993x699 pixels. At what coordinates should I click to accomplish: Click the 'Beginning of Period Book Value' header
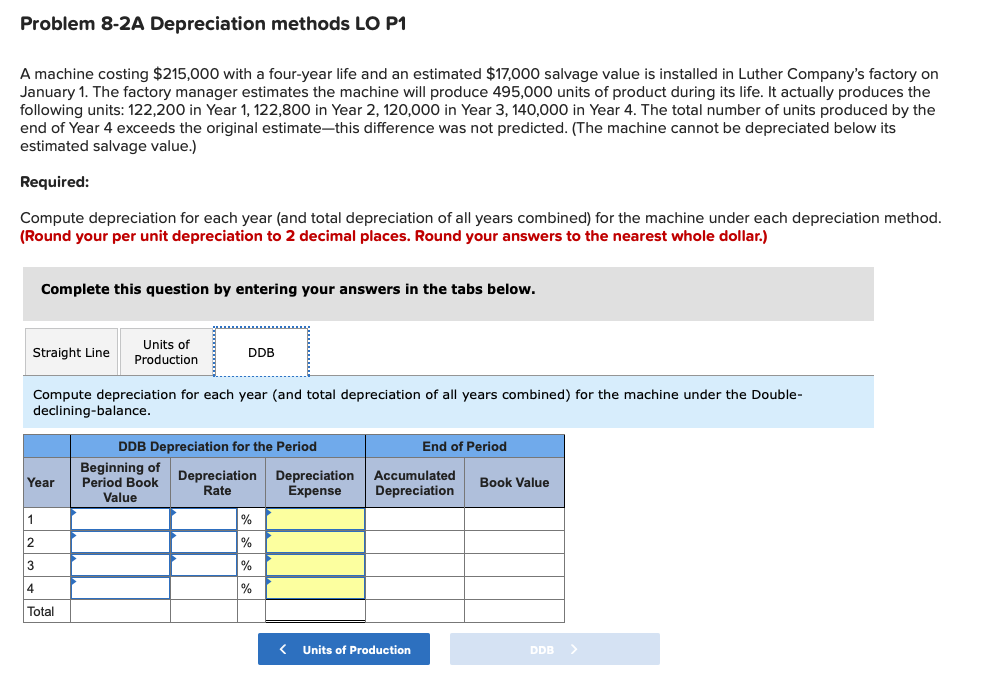click(x=120, y=482)
